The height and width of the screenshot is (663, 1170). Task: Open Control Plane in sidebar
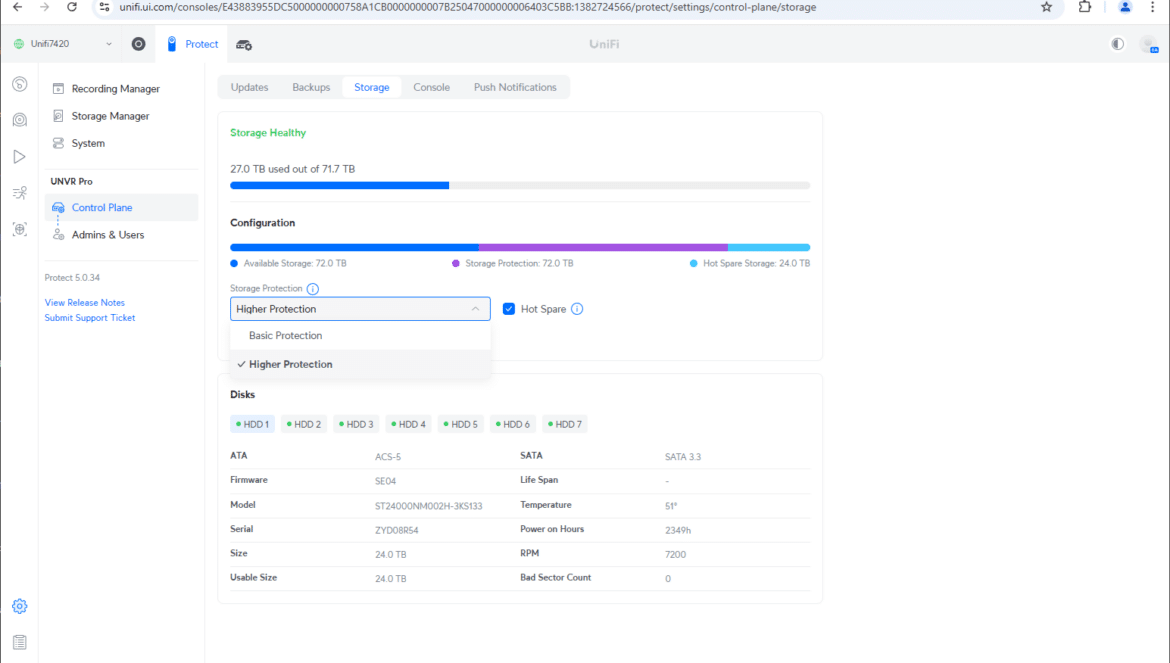point(122,207)
